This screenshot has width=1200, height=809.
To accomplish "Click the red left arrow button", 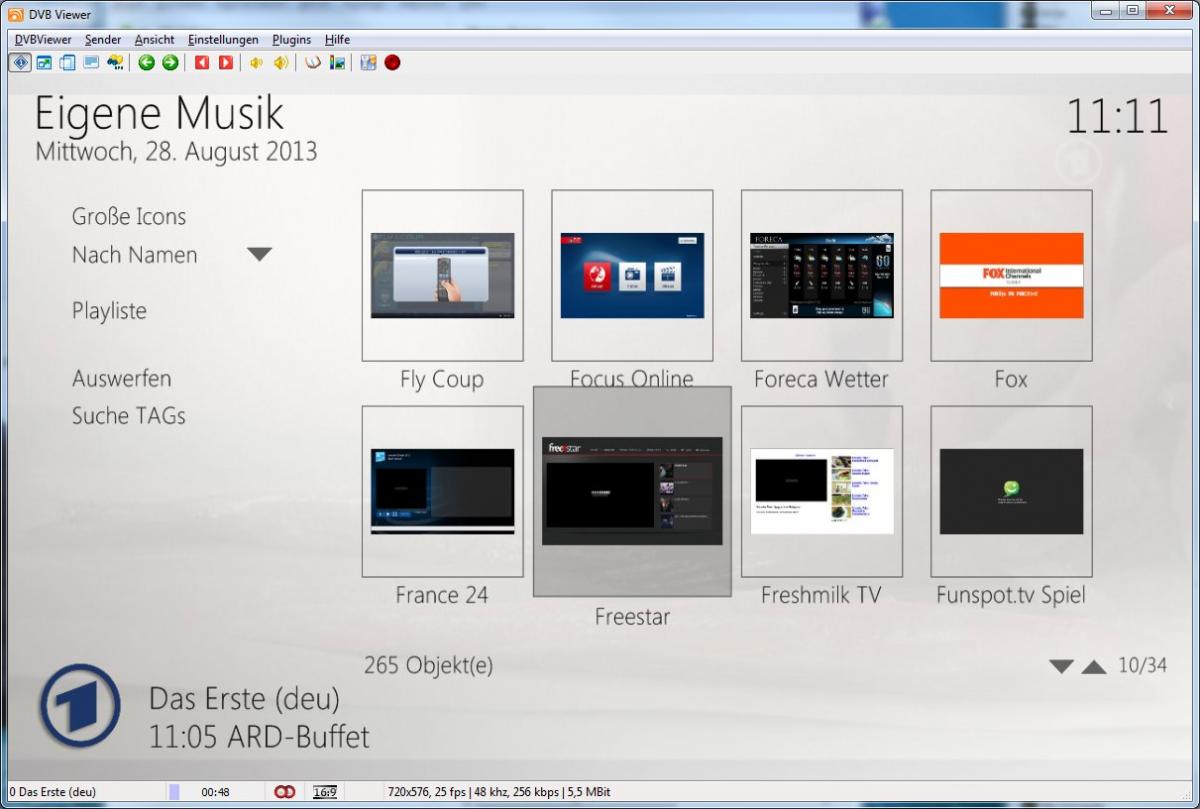I will [202, 62].
